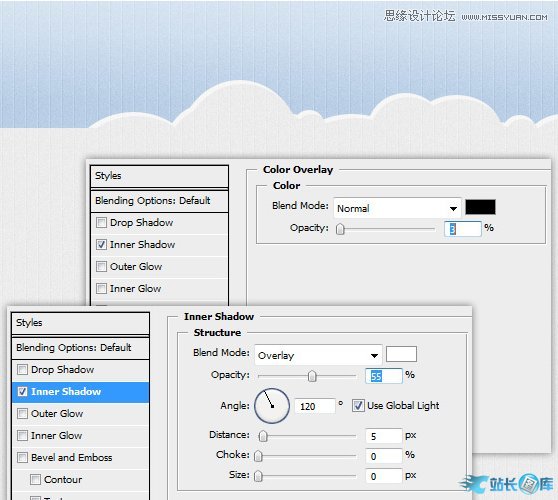558x500 pixels.
Task: Toggle the Use Global Light checkbox
Action: point(358,406)
